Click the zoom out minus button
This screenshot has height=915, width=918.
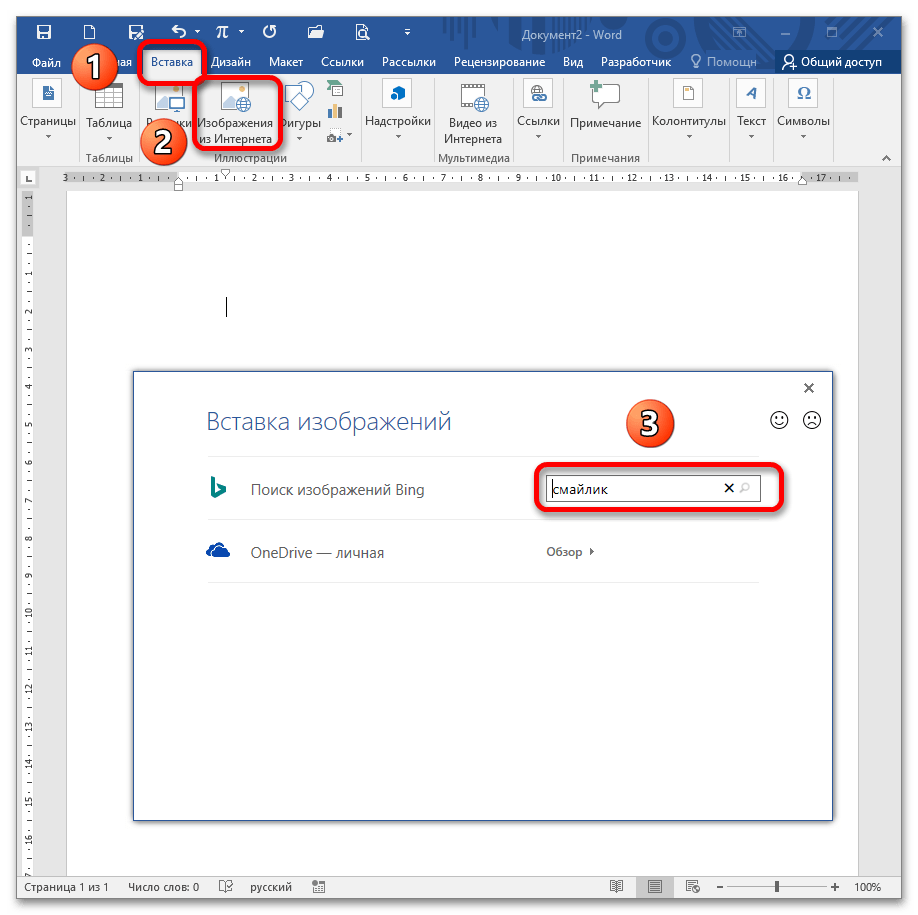[x=720, y=887]
